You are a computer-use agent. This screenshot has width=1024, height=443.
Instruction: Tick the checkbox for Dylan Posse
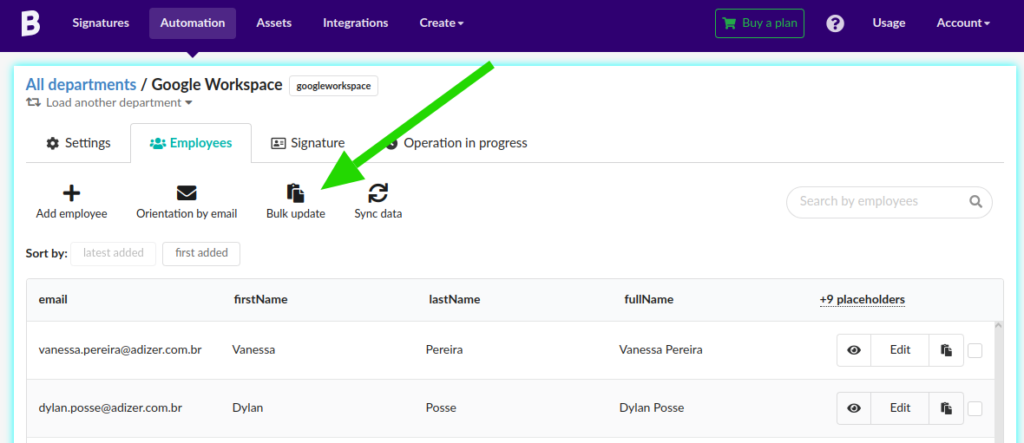point(975,408)
